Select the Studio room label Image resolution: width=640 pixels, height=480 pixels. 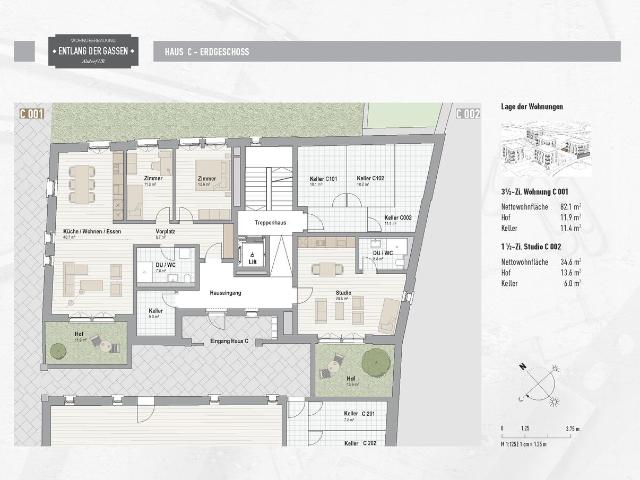[342, 293]
